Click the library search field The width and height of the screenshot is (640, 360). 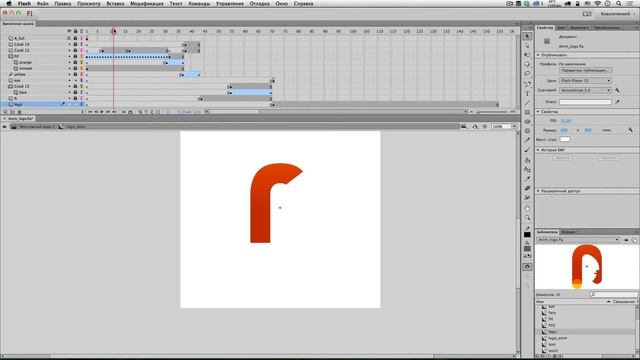click(x=614, y=294)
